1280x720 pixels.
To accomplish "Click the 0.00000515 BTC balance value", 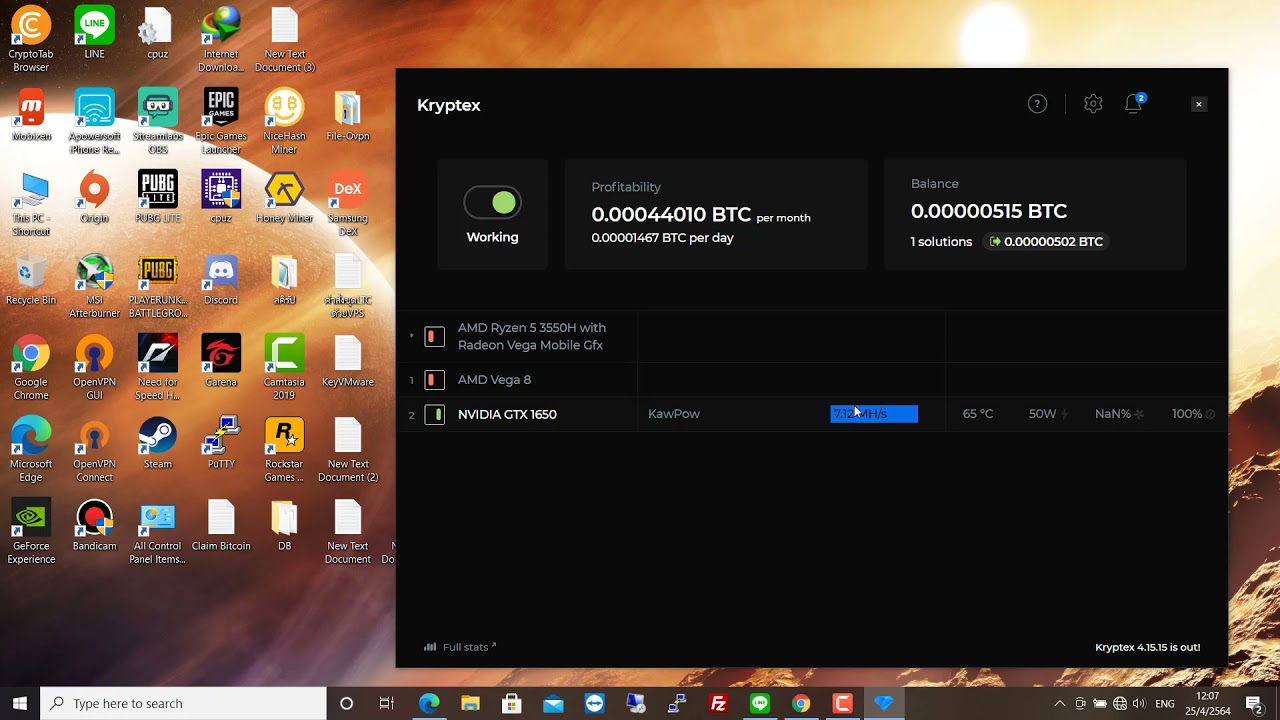I will 989,211.
